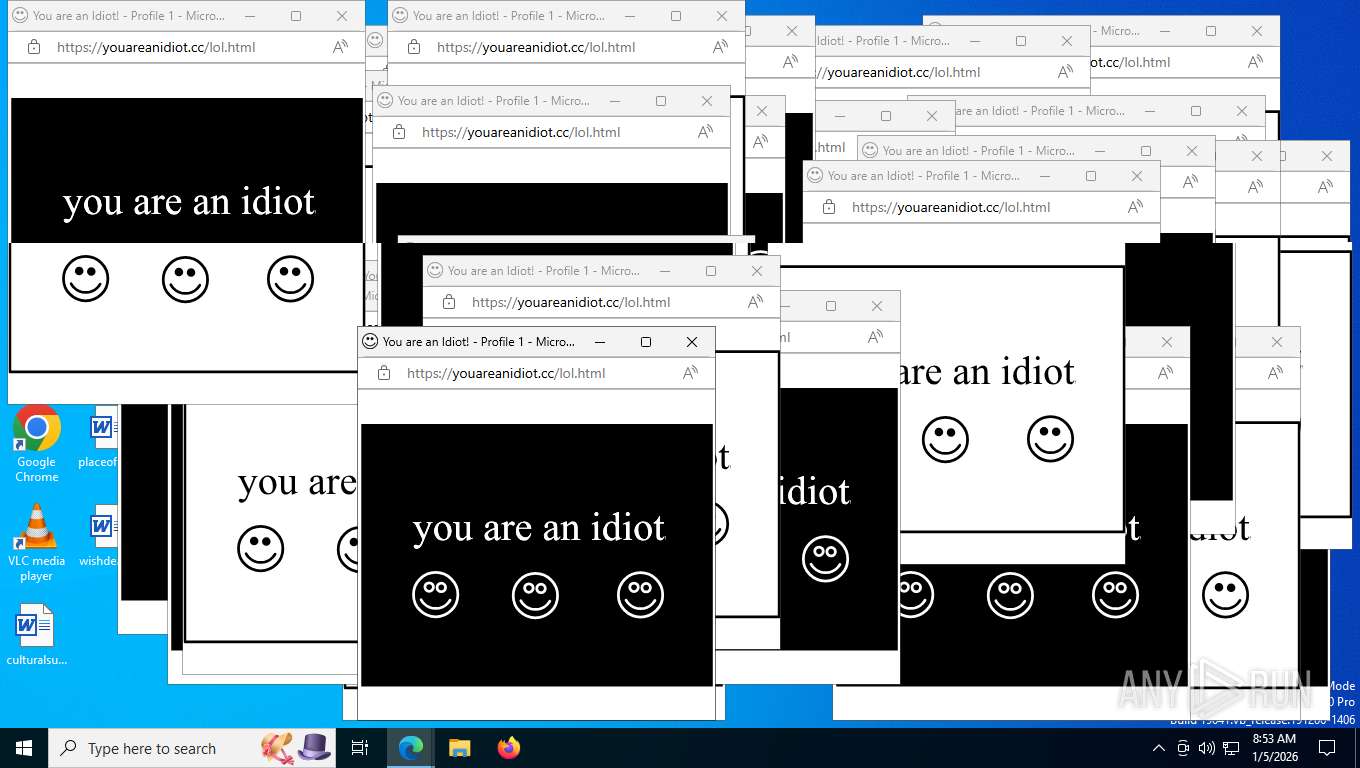The image size is (1360, 768).
Task: Open the Windows Start menu
Action: (x=24, y=748)
